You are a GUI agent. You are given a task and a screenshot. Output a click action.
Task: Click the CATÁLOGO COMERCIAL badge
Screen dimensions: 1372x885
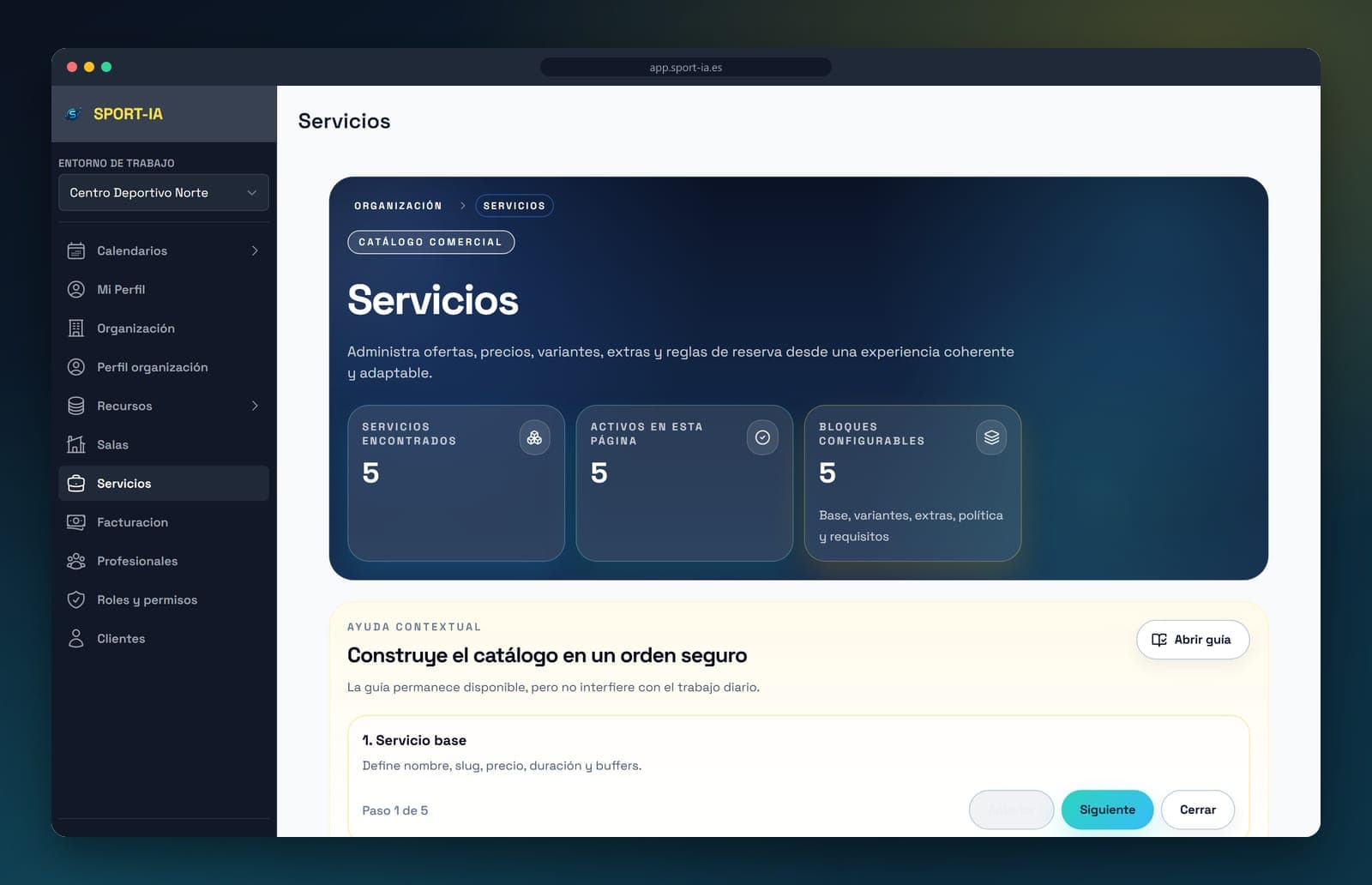[x=430, y=242]
